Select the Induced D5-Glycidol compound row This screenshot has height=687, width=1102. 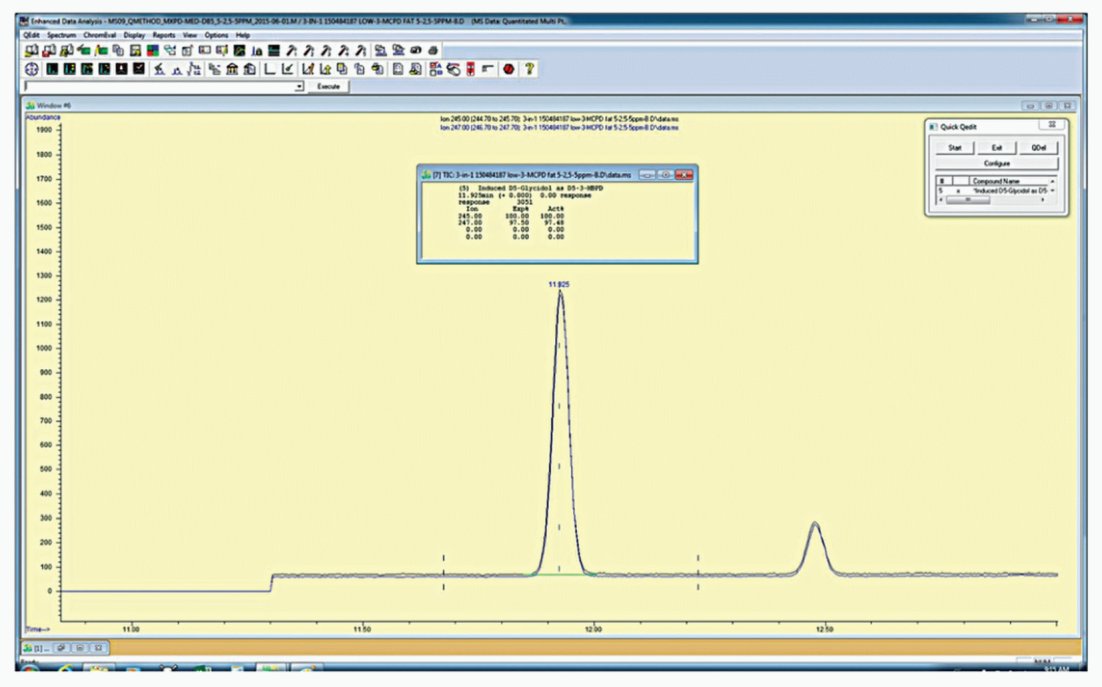(x=994, y=190)
